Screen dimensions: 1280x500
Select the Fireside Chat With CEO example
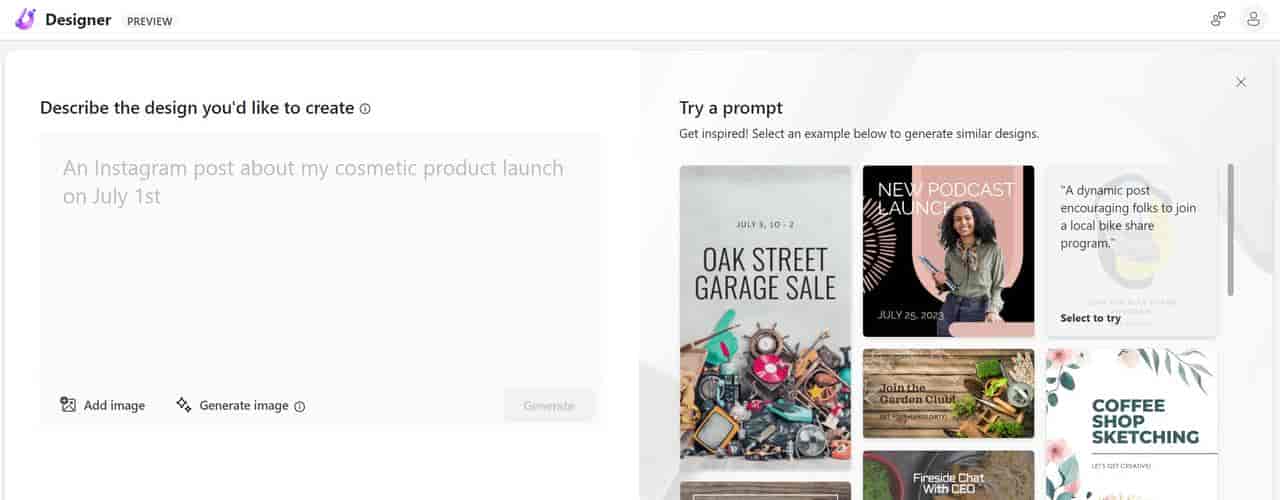click(948, 476)
